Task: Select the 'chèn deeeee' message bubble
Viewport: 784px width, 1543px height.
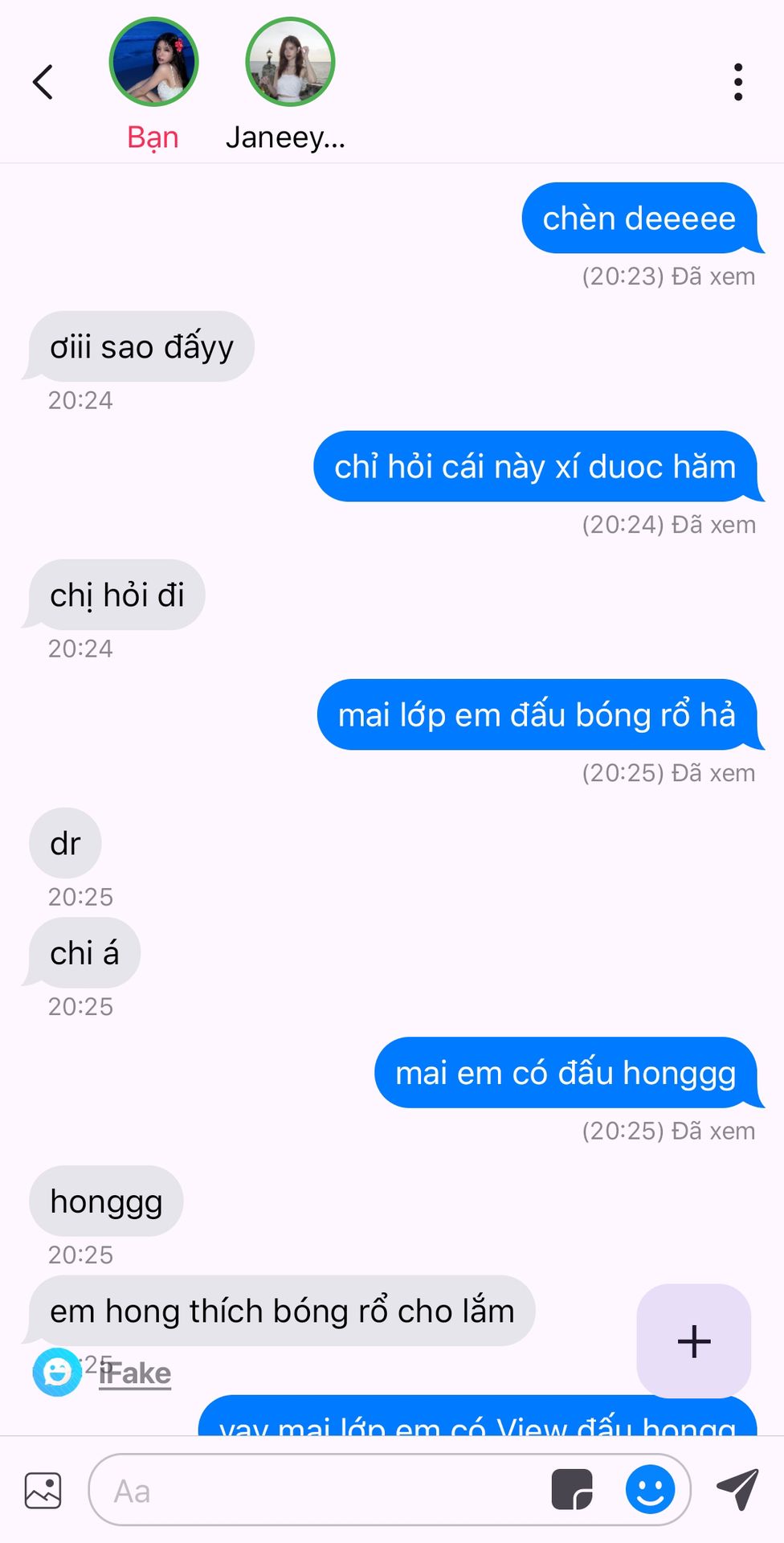Action: (x=640, y=218)
